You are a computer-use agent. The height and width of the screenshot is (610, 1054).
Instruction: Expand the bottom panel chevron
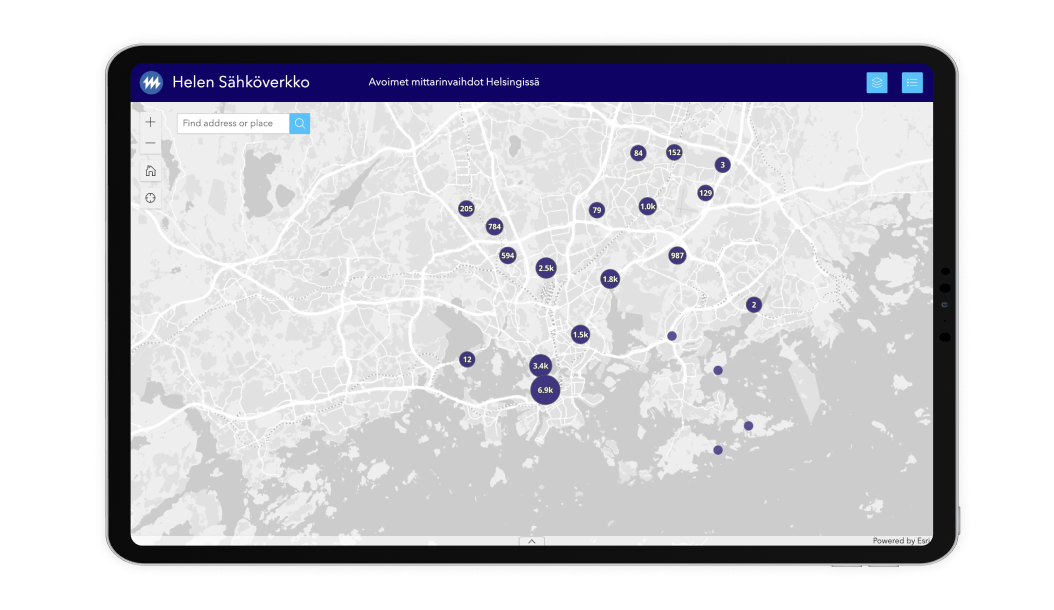click(x=532, y=541)
